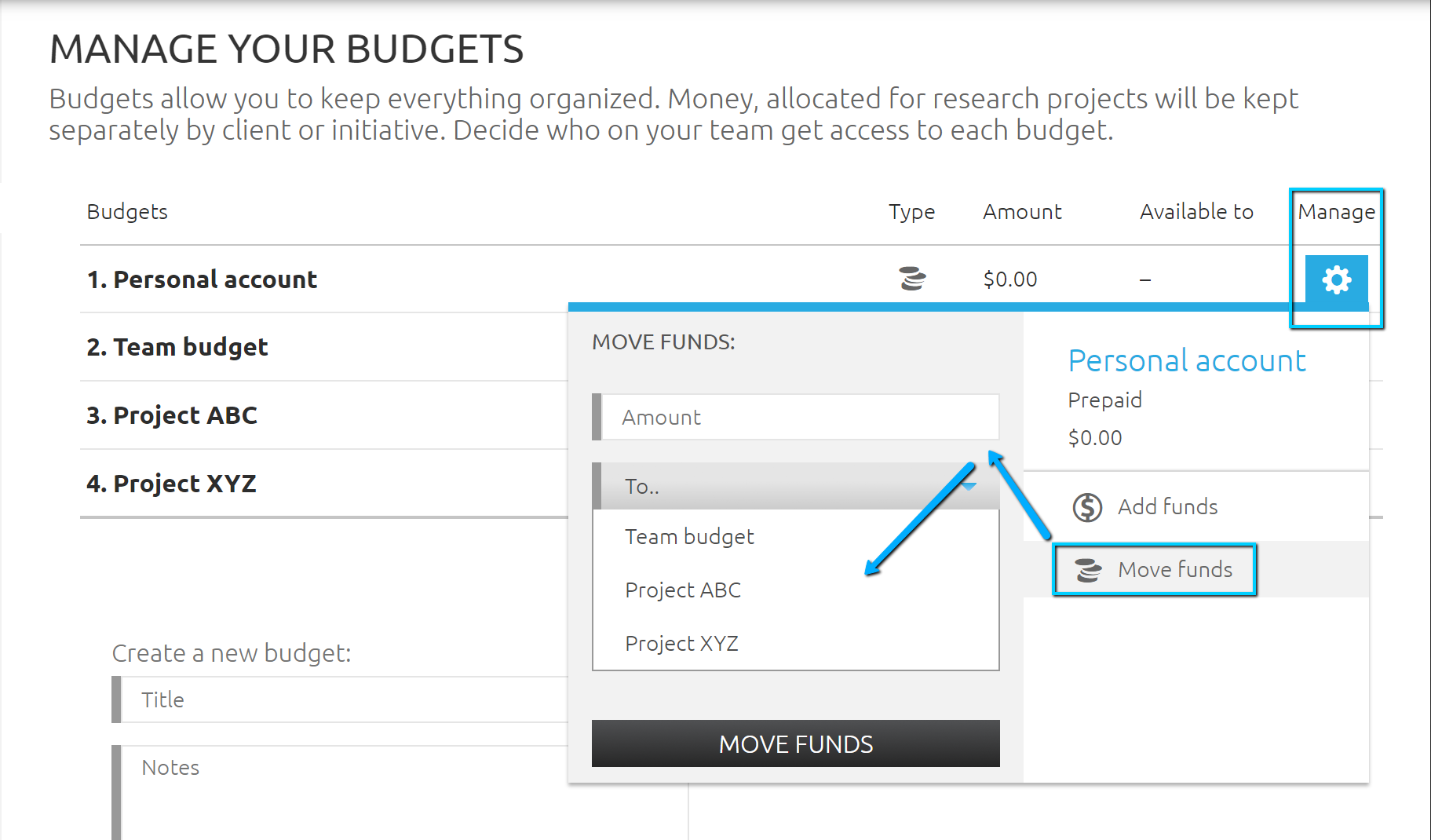Choose Project ABC as destination budget

683,590
